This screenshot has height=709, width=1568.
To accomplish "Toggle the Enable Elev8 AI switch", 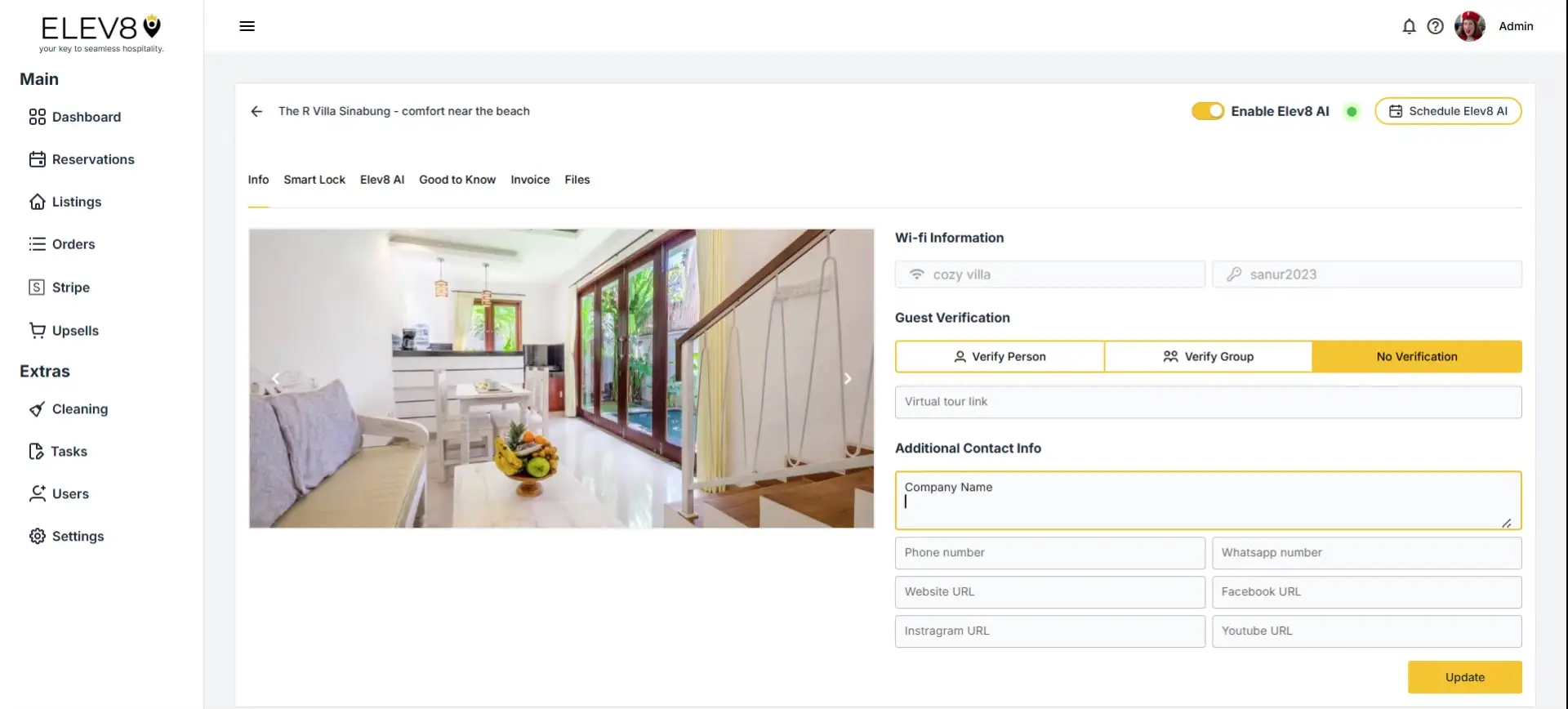I will click(1207, 111).
